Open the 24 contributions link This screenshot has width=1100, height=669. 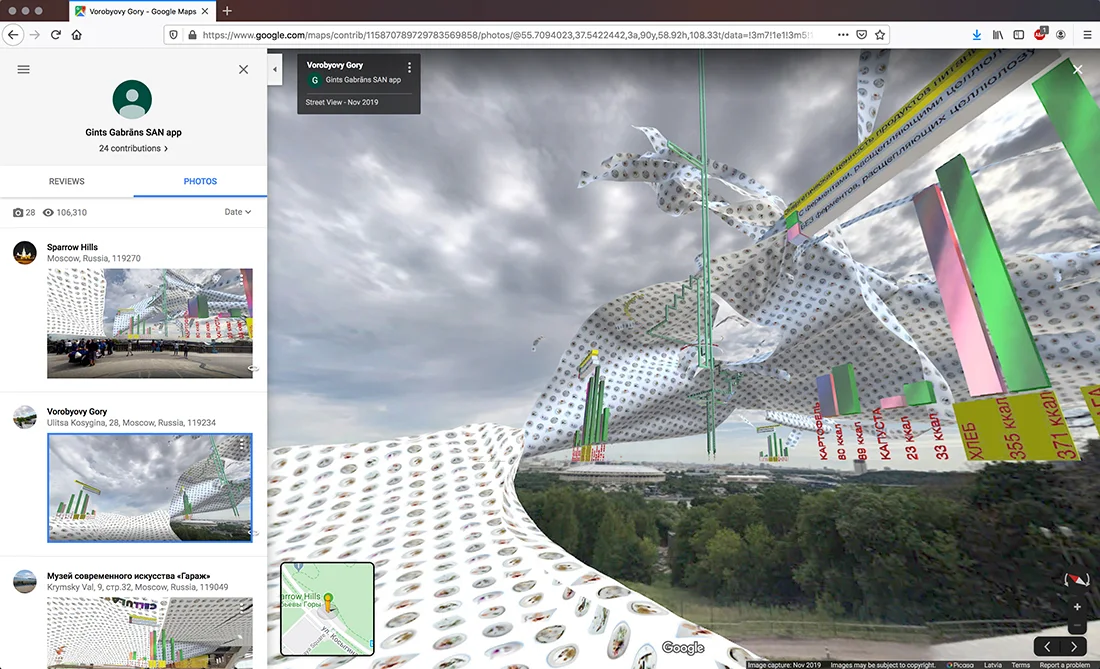coord(133,149)
